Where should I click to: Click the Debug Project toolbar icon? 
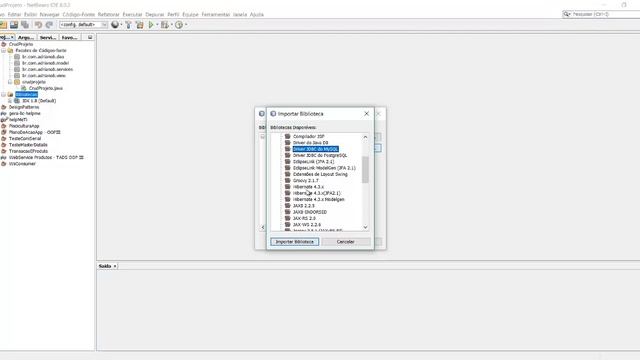(164, 25)
